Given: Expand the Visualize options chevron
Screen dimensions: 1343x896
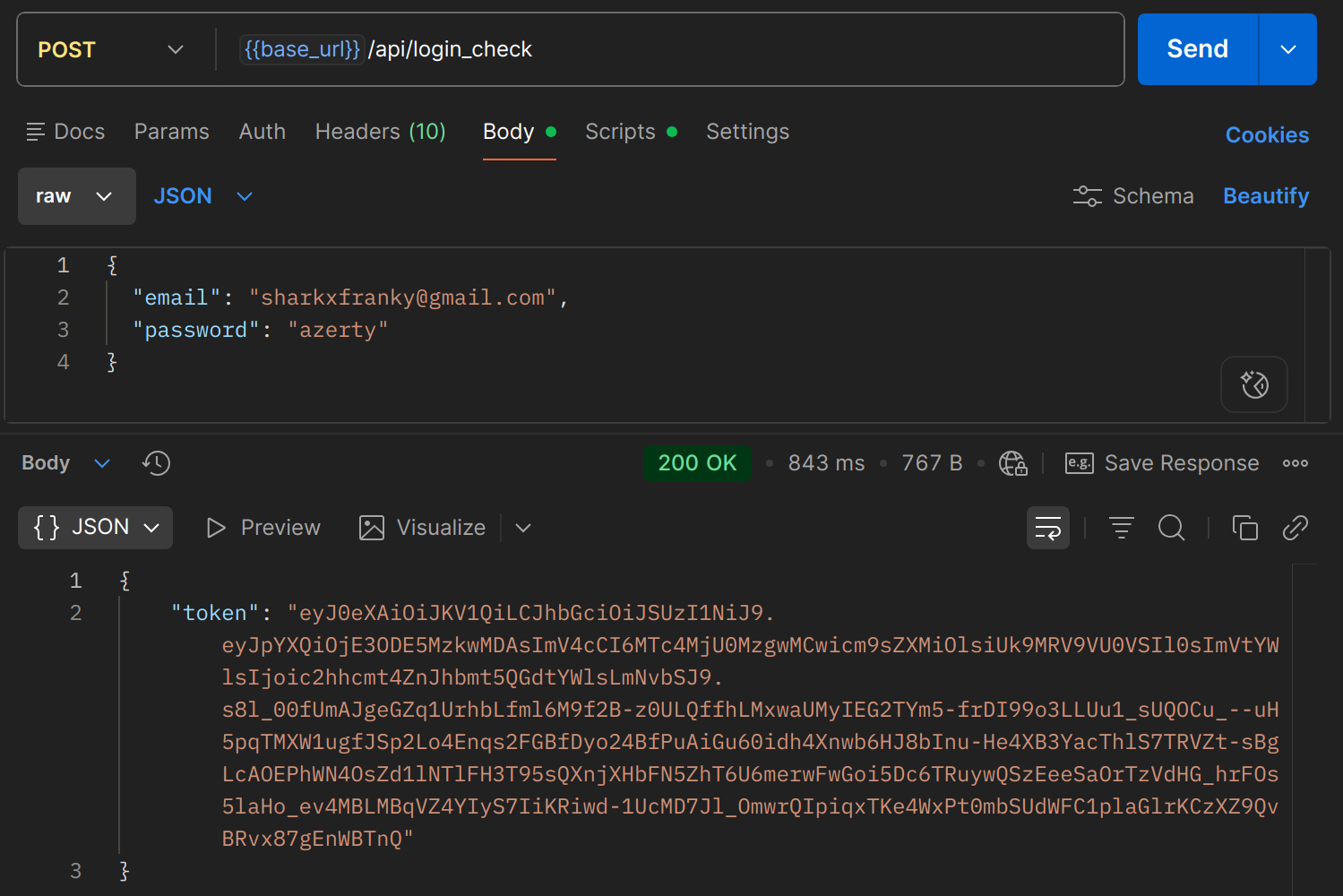Looking at the screenshot, I should click(x=524, y=528).
